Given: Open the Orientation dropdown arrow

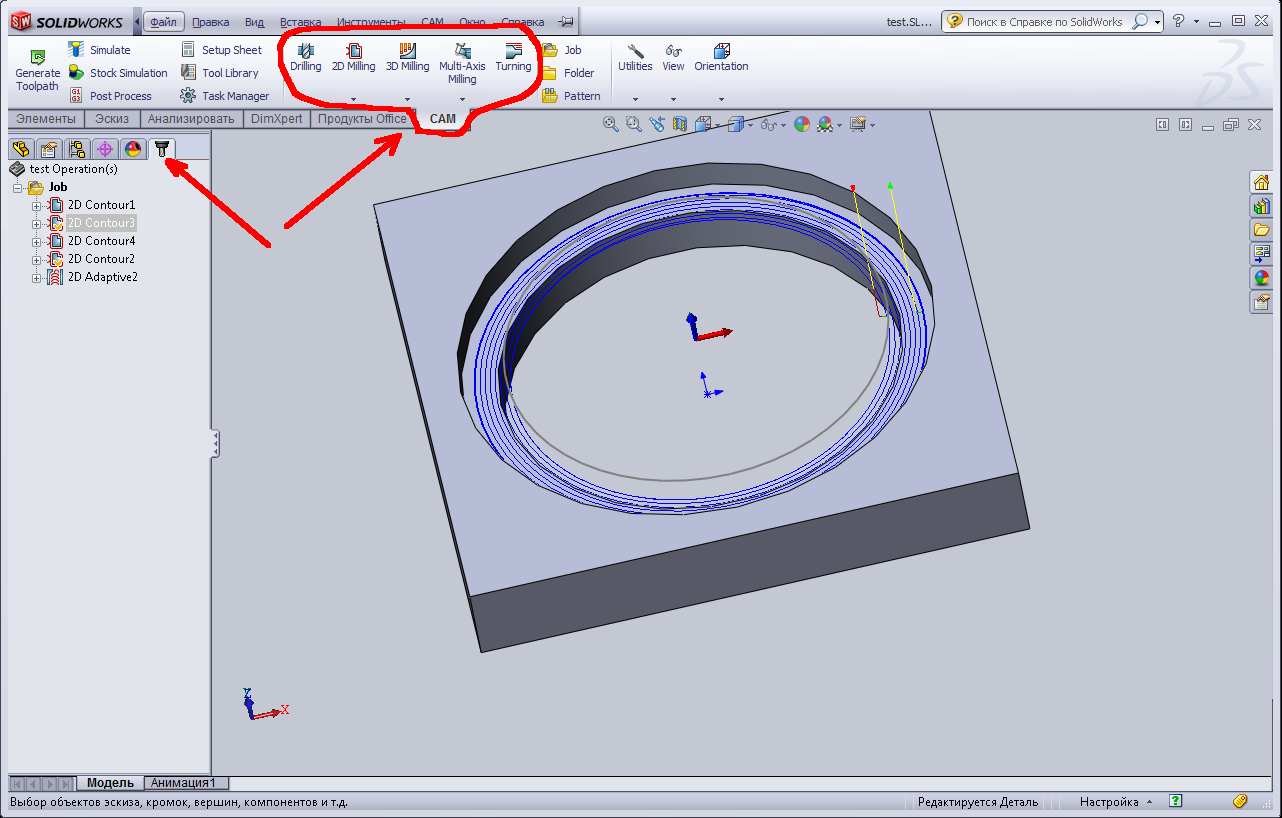Looking at the screenshot, I should tap(721, 99).
